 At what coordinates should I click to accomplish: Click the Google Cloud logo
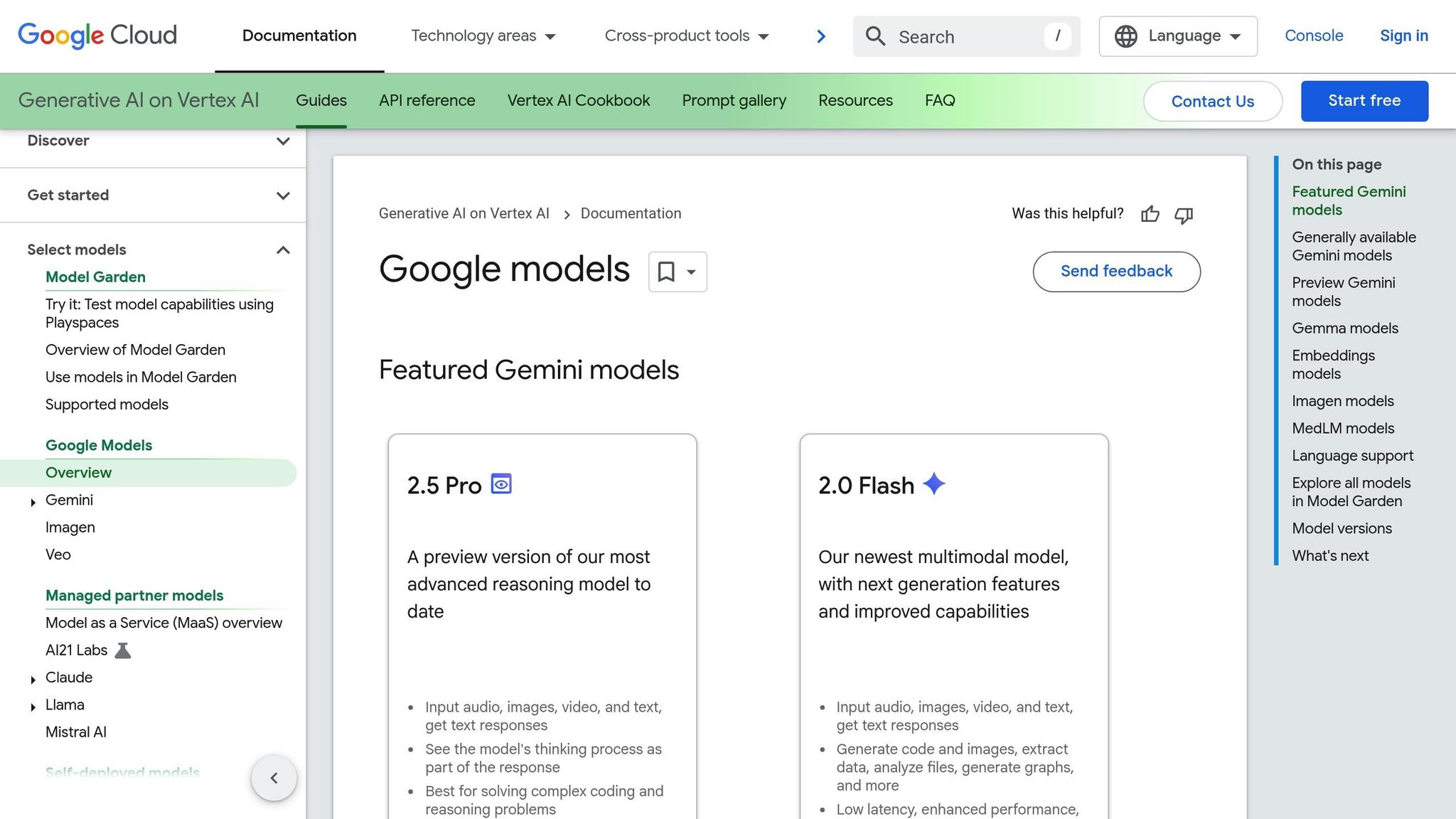(x=97, y=36)
